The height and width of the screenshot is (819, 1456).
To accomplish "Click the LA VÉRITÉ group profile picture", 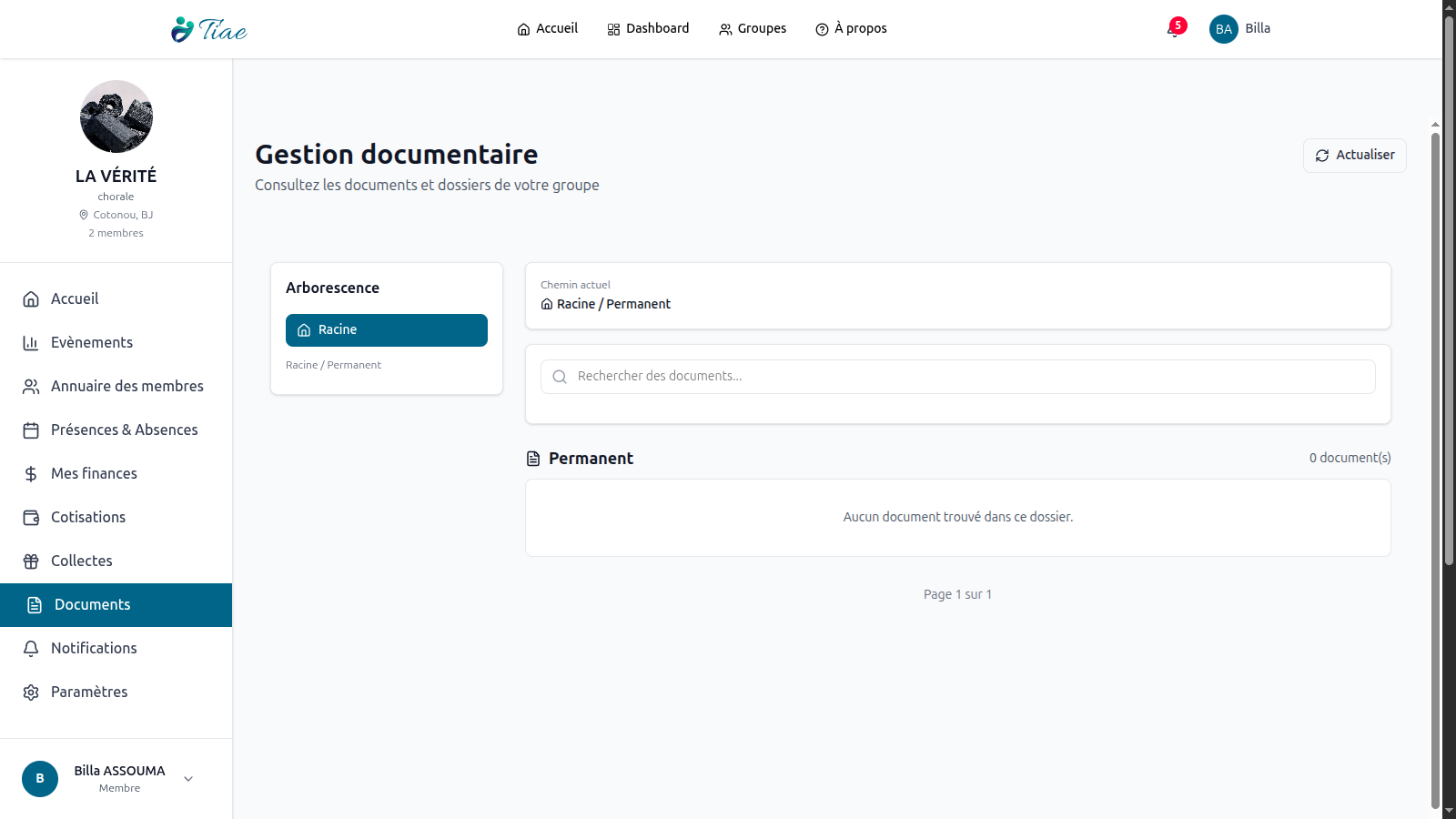I will [116, 116].
